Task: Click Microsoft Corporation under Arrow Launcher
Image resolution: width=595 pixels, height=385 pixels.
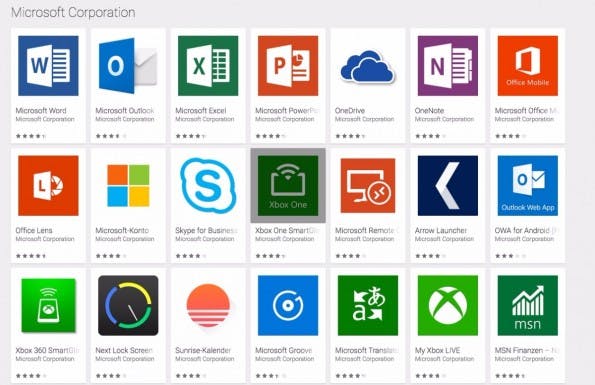Action: point(444,239)
